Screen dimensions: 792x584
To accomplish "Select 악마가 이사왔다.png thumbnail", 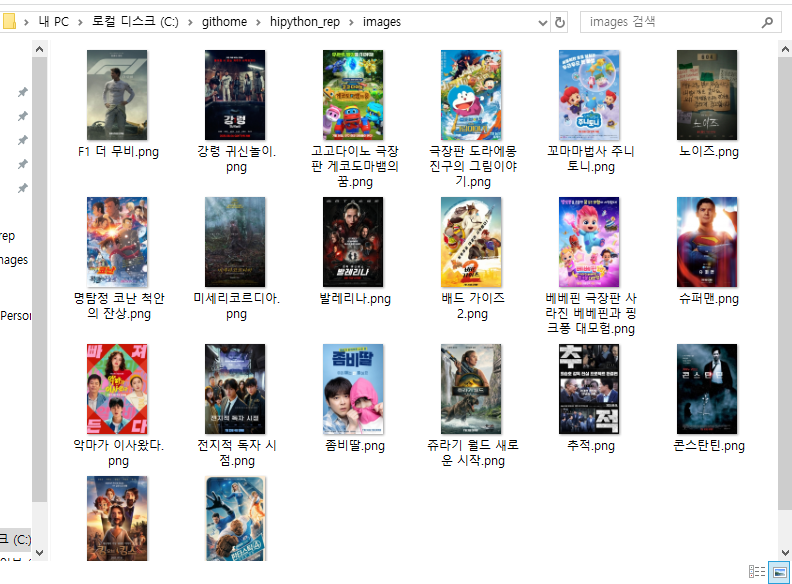I will click(117, 389).
